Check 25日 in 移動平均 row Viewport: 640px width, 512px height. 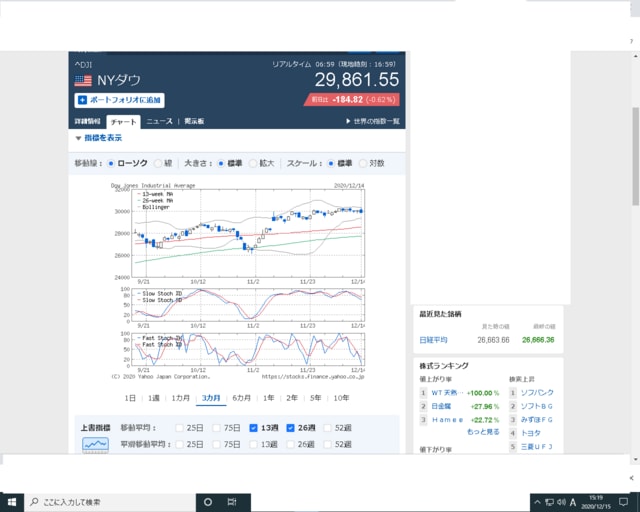coord(179,428)
